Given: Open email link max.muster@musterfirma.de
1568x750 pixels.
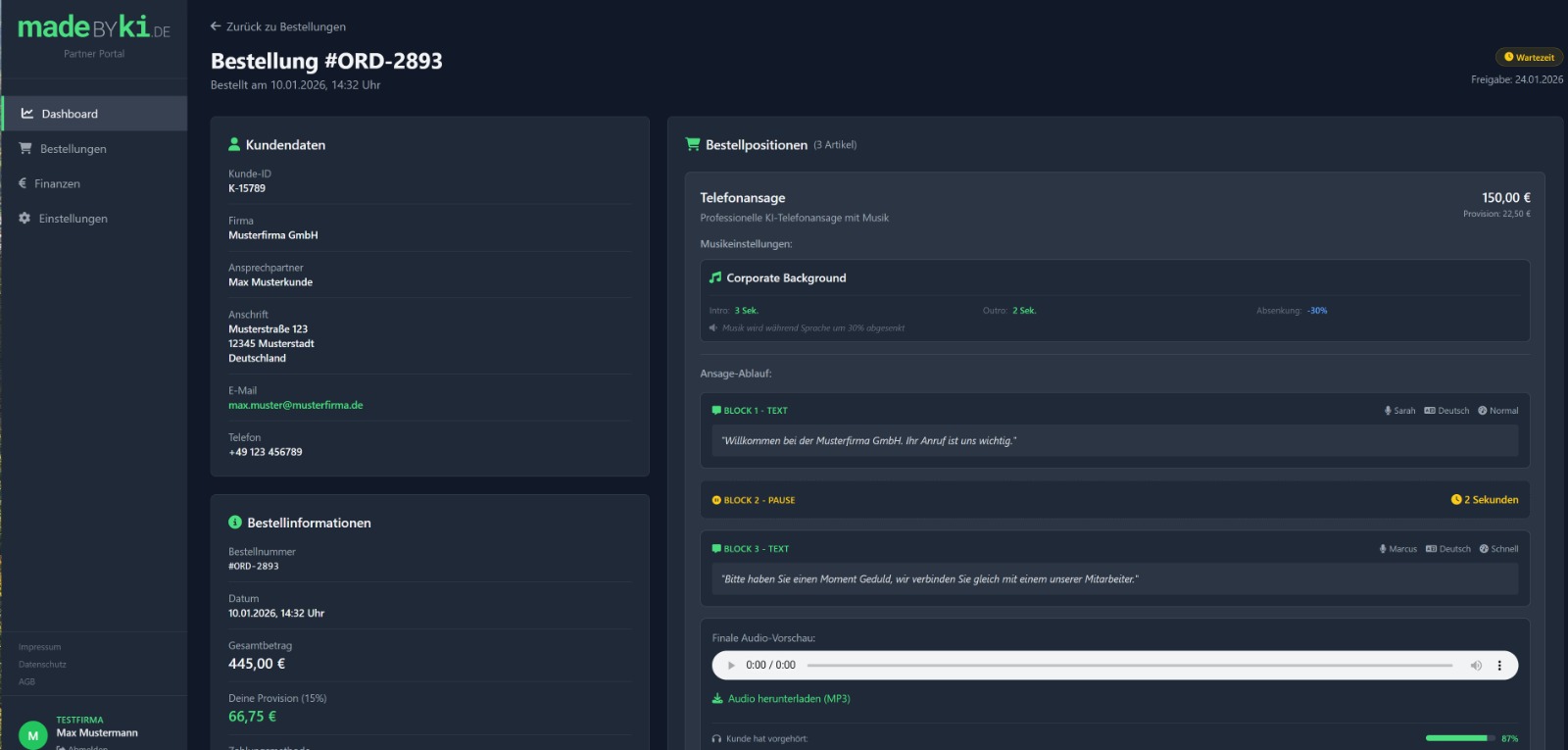Looking at the screenshot, I should [296, 405].
